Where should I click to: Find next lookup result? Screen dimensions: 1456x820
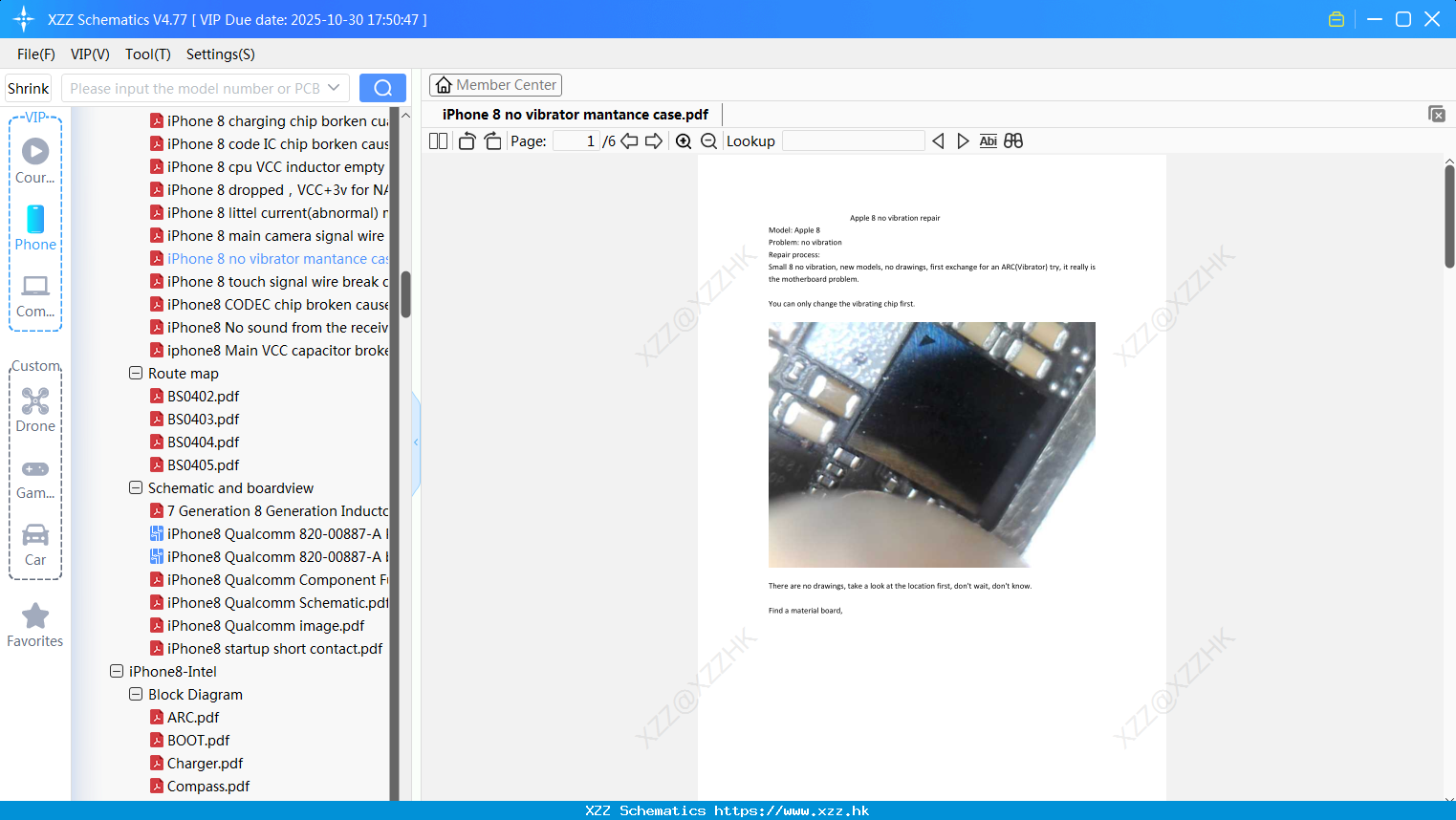[x=963, y=141]
